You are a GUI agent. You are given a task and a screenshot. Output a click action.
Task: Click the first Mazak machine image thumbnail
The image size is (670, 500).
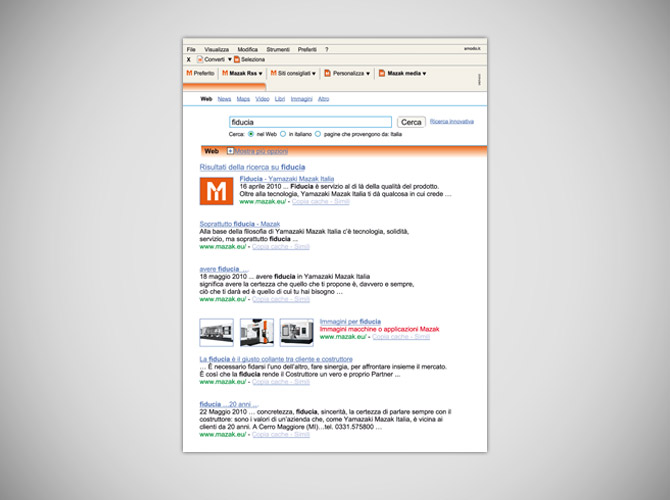(x=216, y=332)
